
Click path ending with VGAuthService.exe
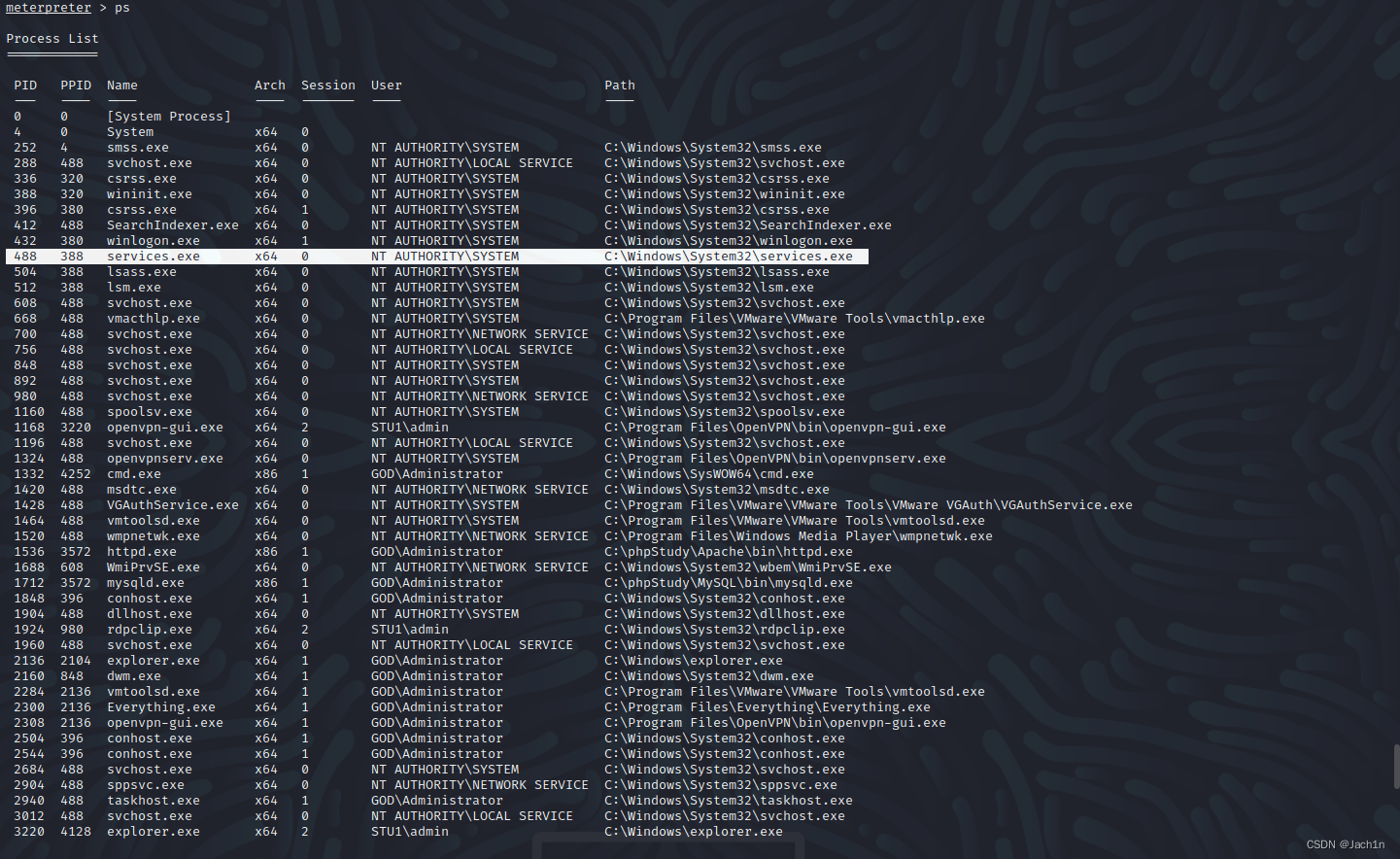869,505
